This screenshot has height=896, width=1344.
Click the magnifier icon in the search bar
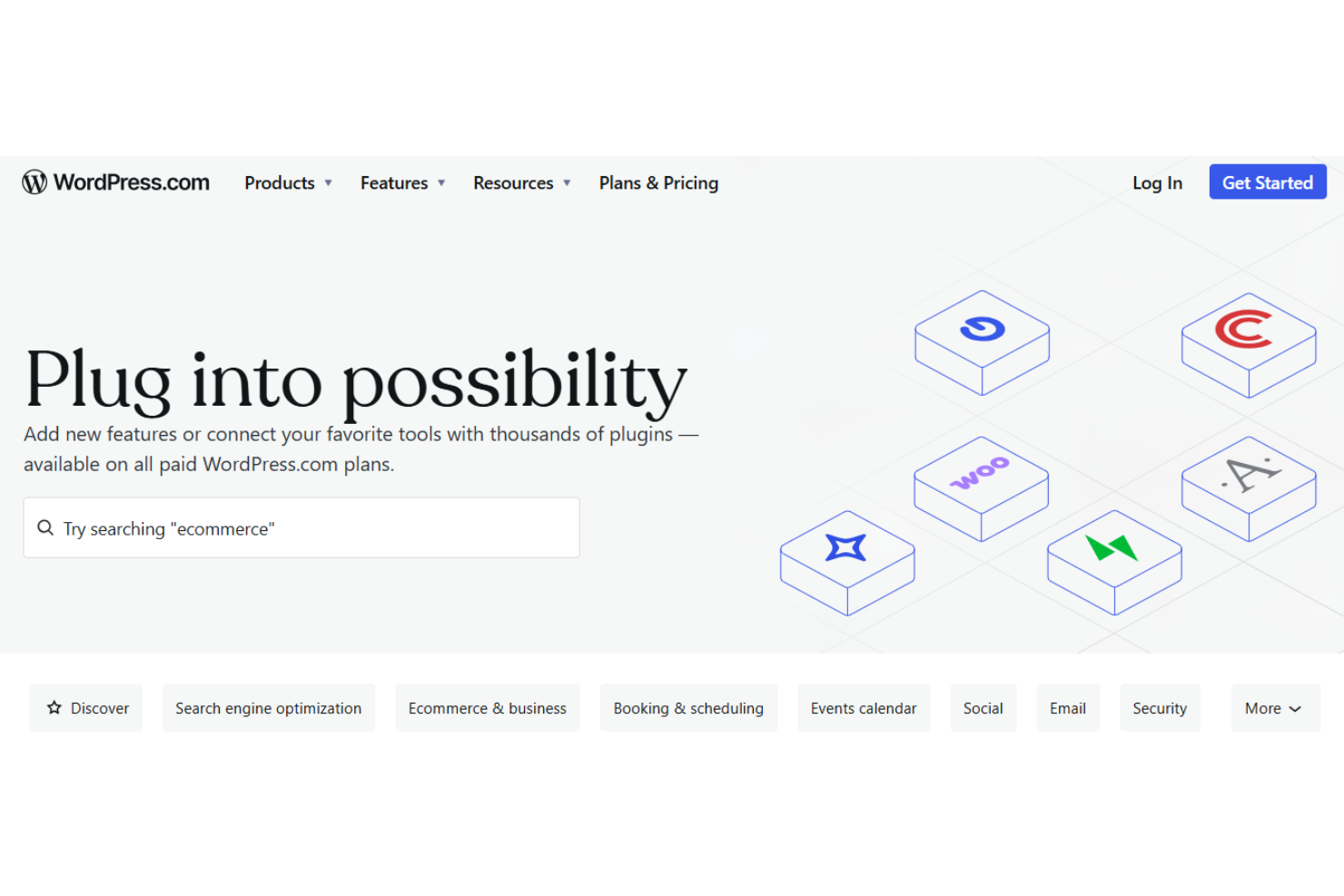click(x=45, y=527)
